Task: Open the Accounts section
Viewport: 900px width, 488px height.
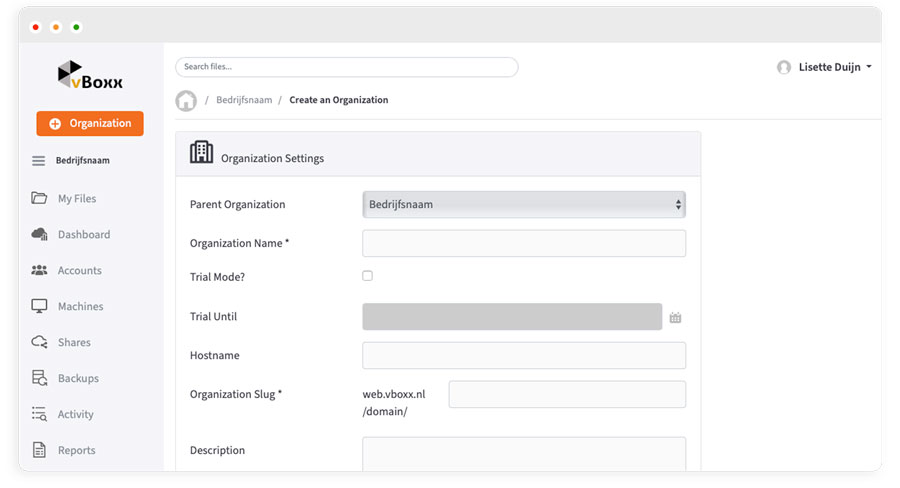Action: [79, 271]
